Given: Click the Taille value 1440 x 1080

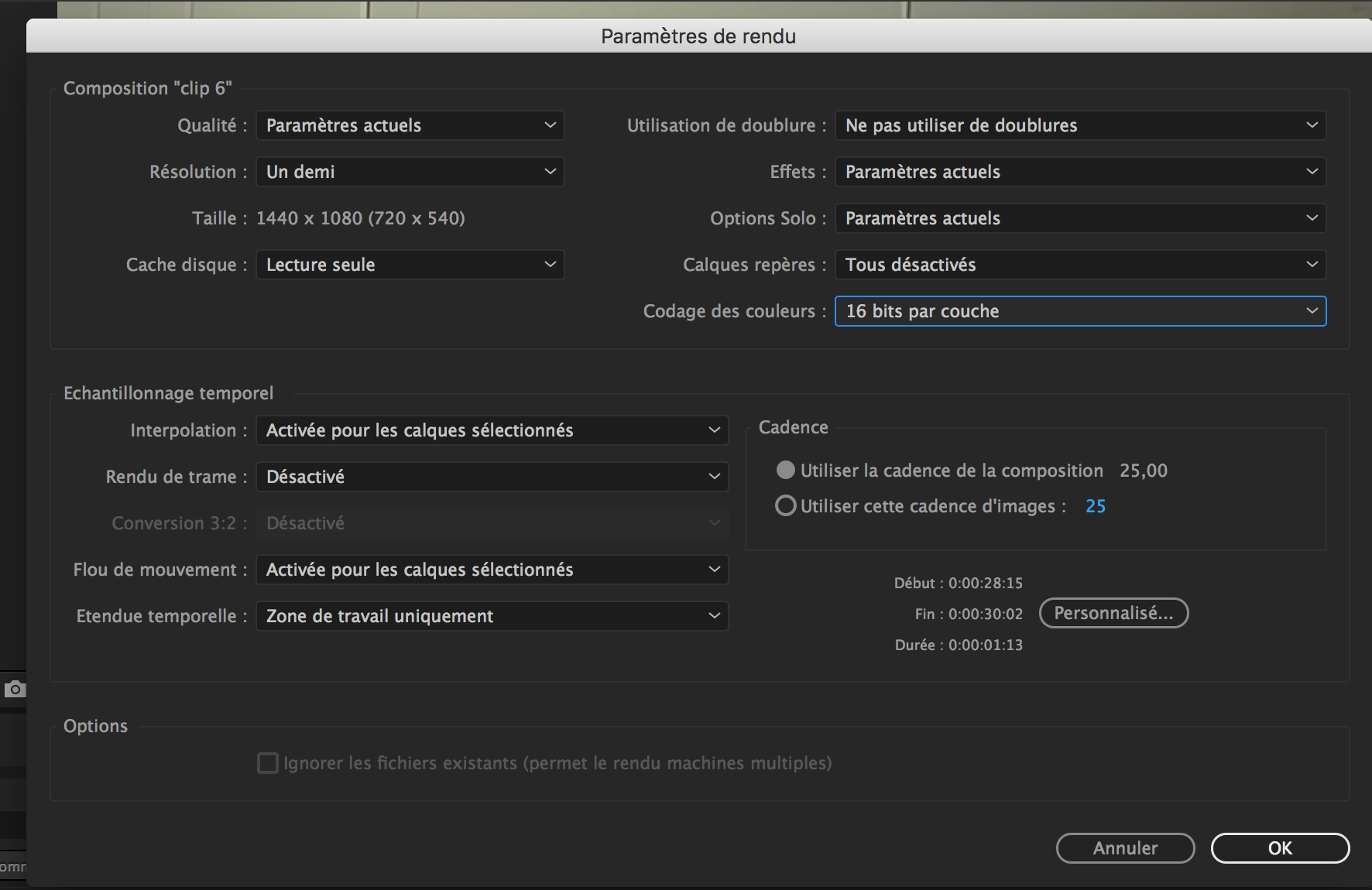Looking at the screenshot, I should pyautogui.click(x=361, y=218).
